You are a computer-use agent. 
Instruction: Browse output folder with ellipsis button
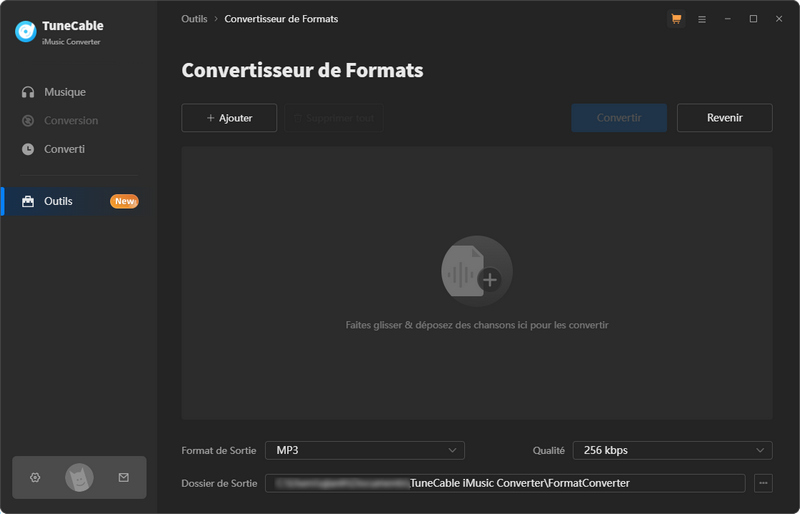tap(764, 483)
